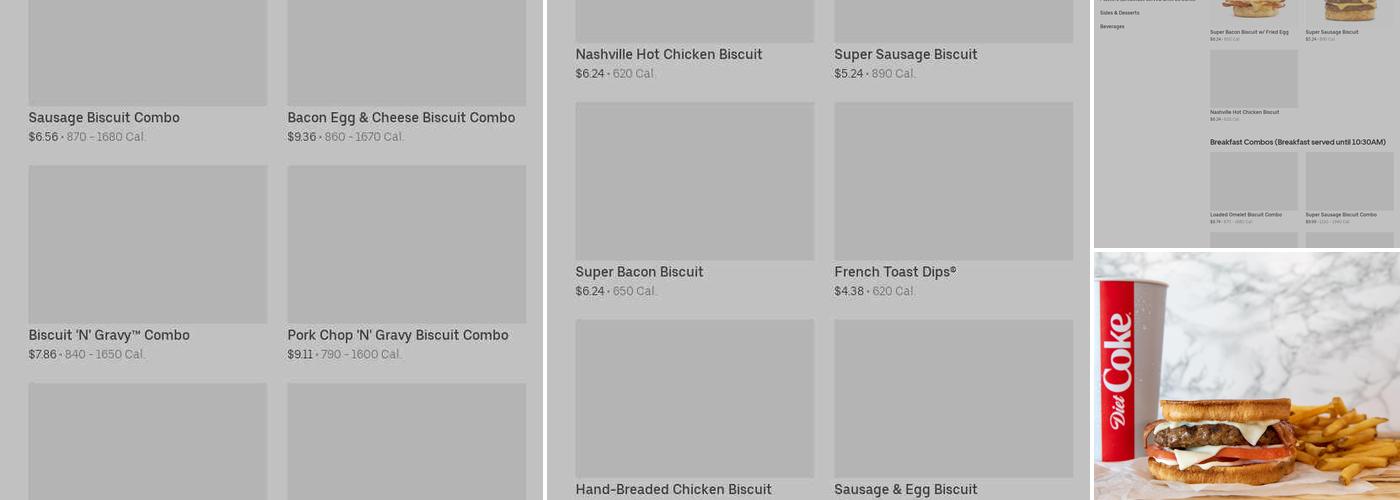Select the Biscuit 'N' Gravy Combo image
Screen dimensions: 1400x500
148,244
